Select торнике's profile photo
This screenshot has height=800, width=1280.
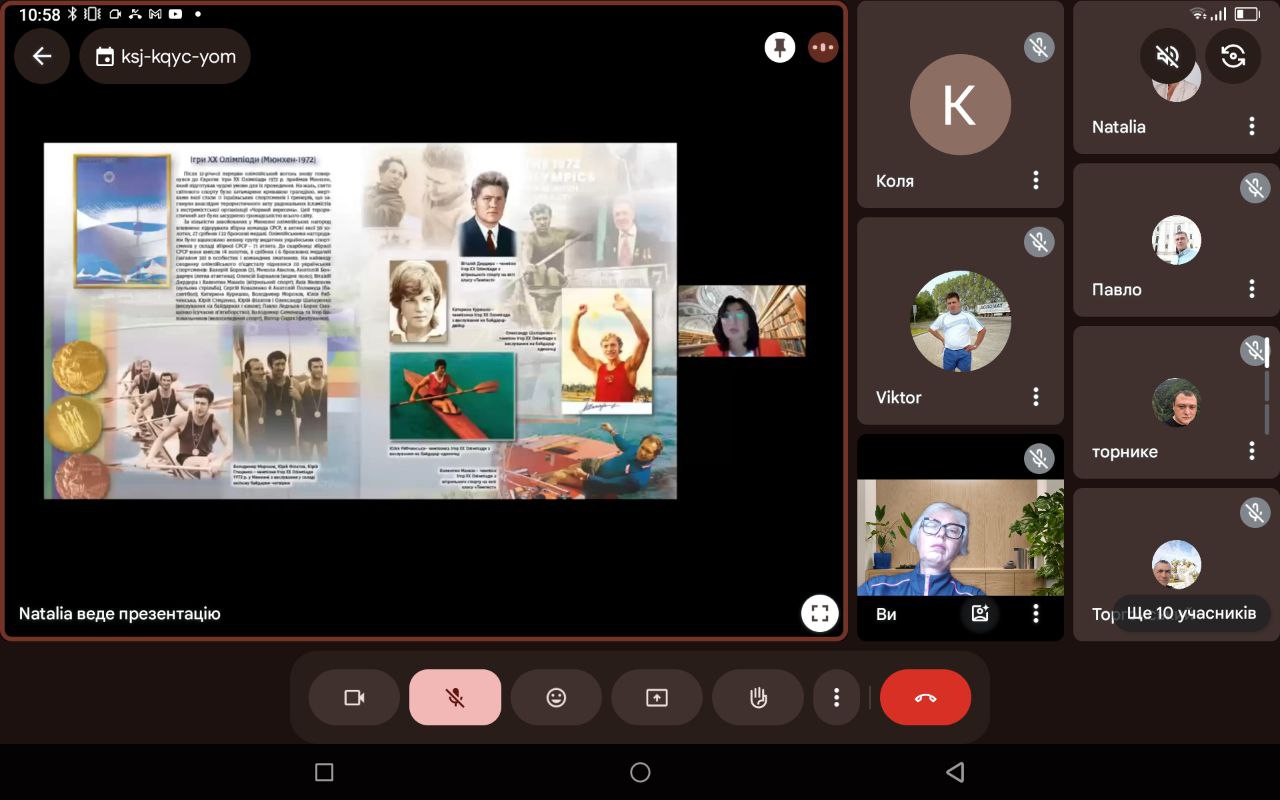[x=1176, y=402]
